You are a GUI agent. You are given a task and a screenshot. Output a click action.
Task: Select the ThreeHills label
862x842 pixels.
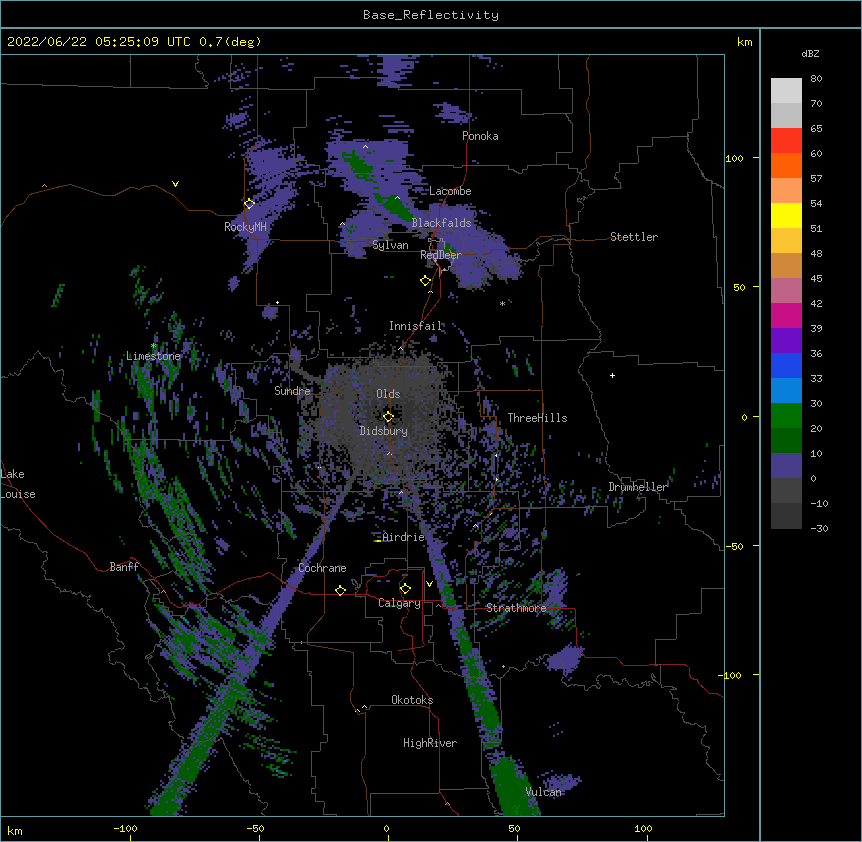pyautogui.click(x=537, y=418)
